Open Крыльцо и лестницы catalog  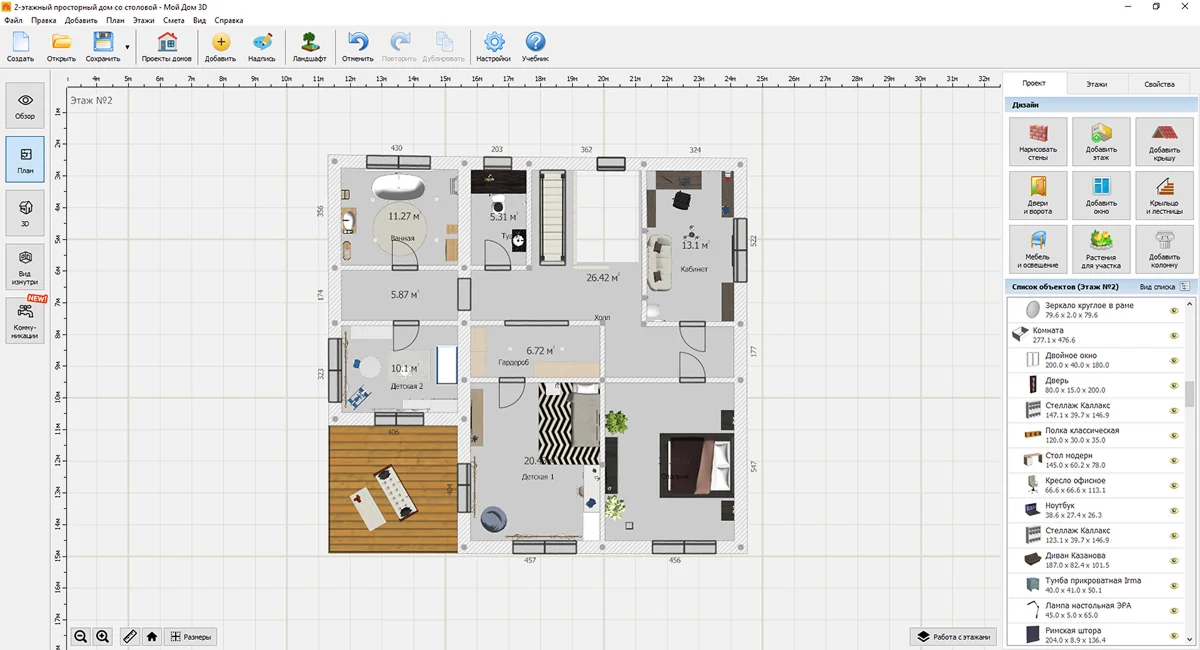(1164, 195)
